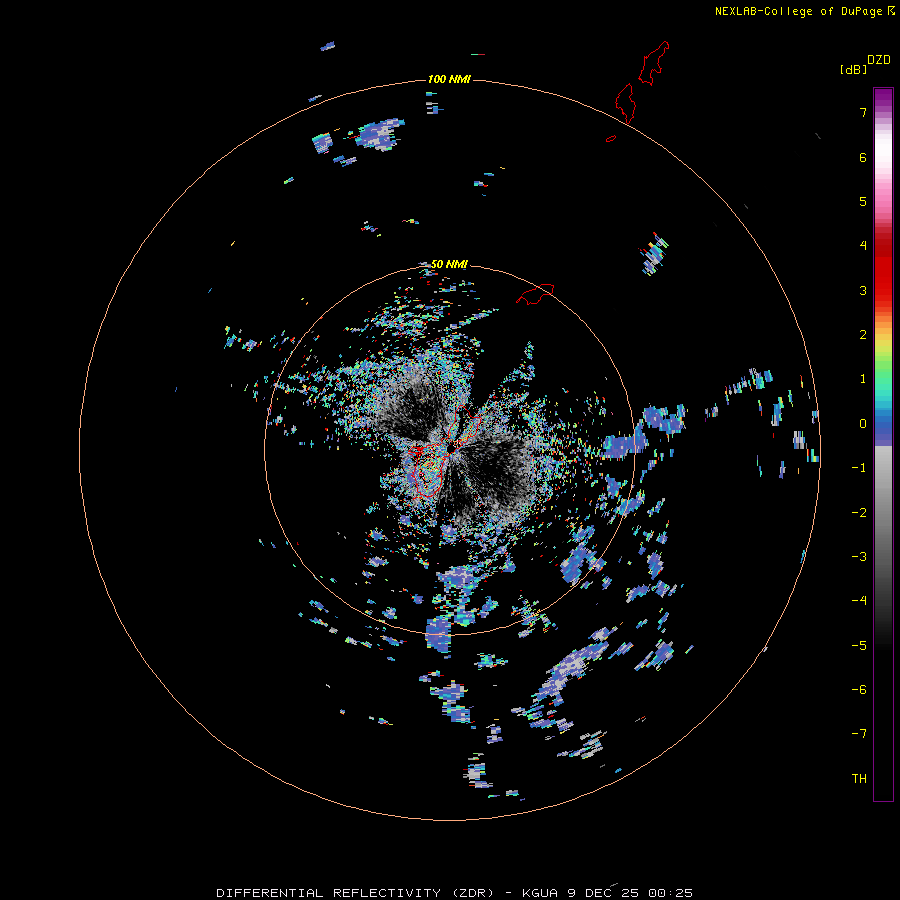The height and width of the screenshot is (900, 900).
Task: Click the -7 value on color scale
Action: point(859,734)
